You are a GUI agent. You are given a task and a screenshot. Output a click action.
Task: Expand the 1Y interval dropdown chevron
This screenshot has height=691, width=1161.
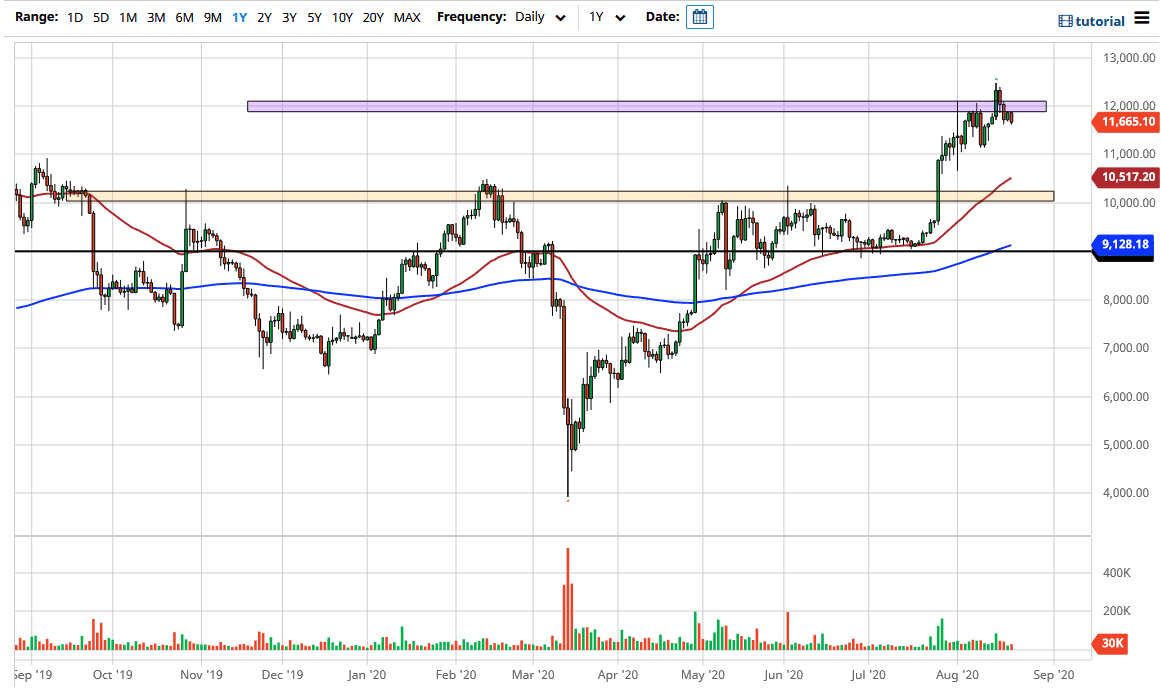point(619,17)
